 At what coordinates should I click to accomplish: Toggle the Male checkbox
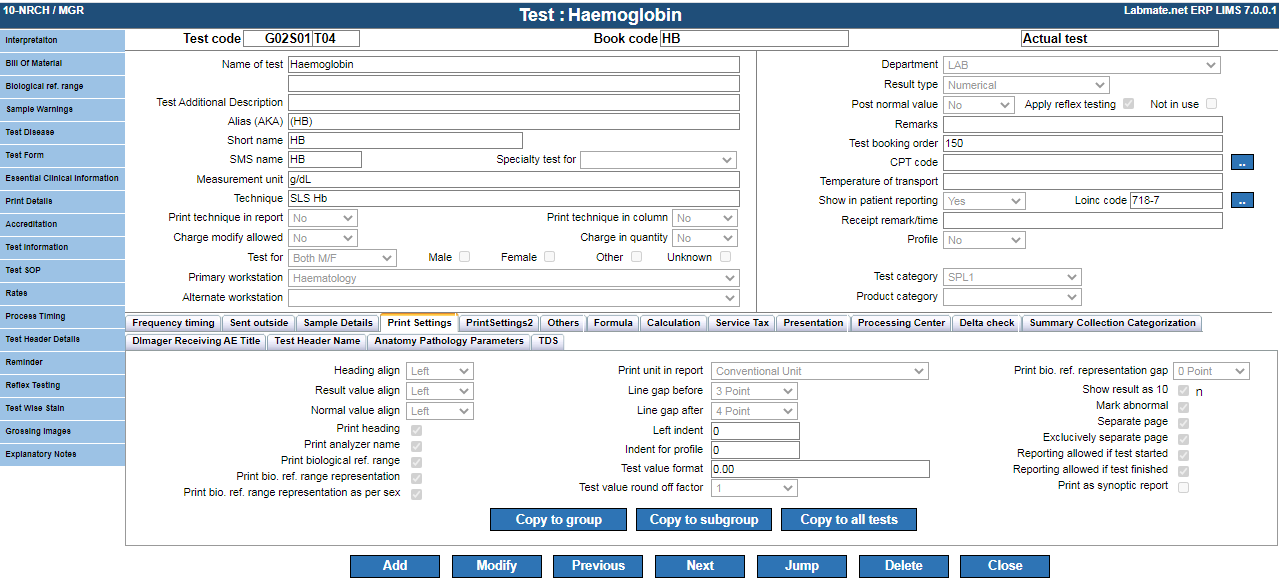(465, 257)
